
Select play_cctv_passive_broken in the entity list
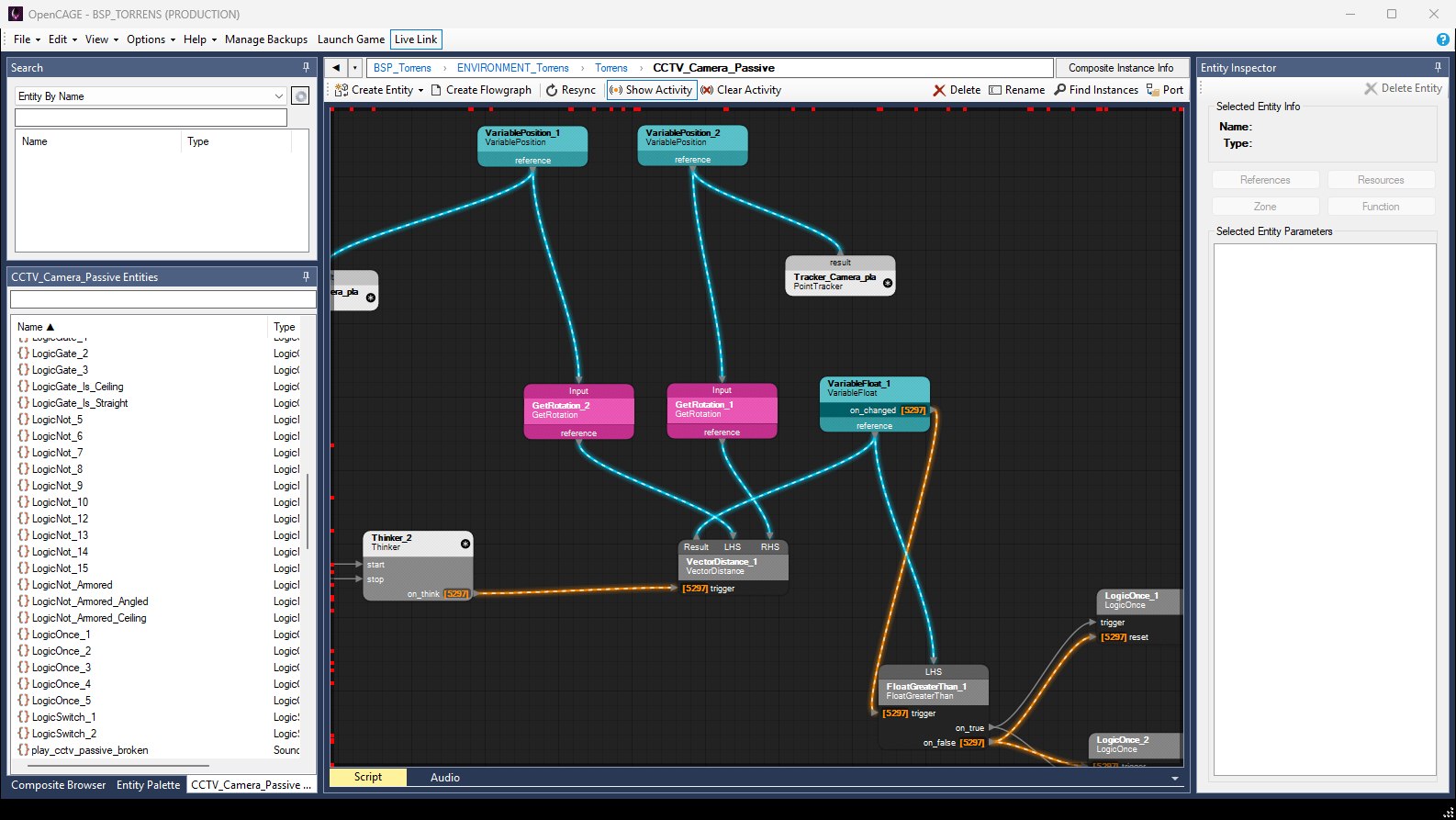(90, 750)
